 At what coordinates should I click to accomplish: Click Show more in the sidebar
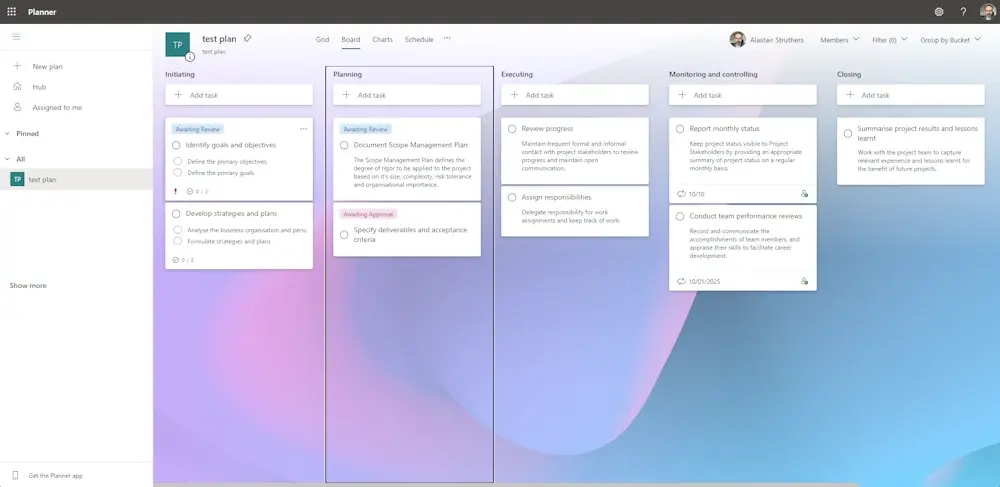(28, 286)
